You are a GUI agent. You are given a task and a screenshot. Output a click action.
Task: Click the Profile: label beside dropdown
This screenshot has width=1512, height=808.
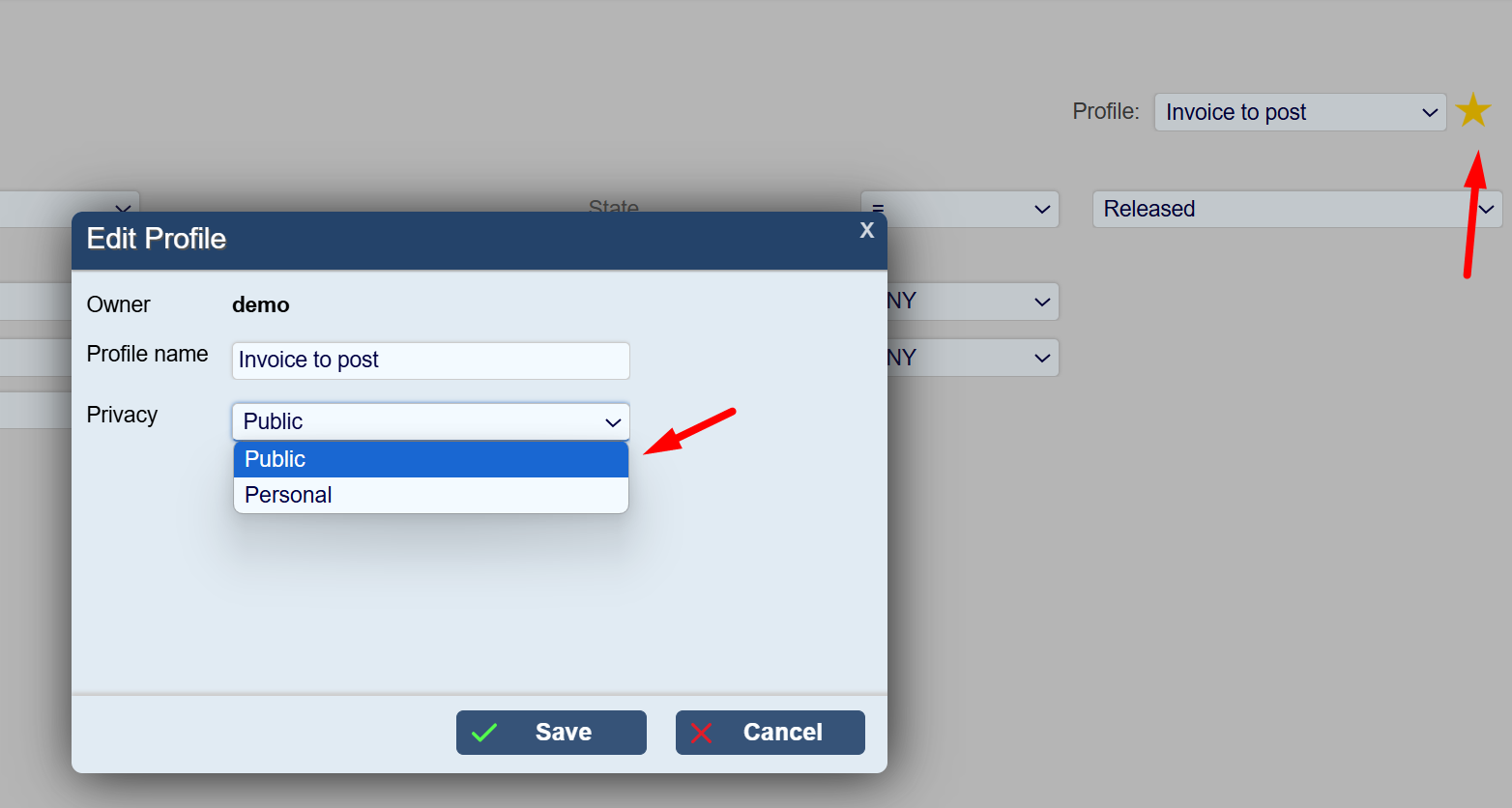1106,111
